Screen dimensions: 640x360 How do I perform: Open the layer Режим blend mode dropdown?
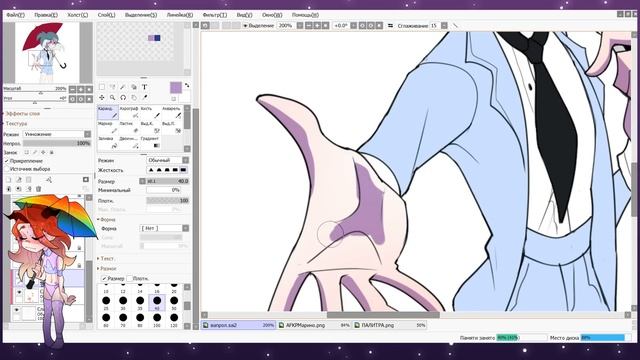57,134
